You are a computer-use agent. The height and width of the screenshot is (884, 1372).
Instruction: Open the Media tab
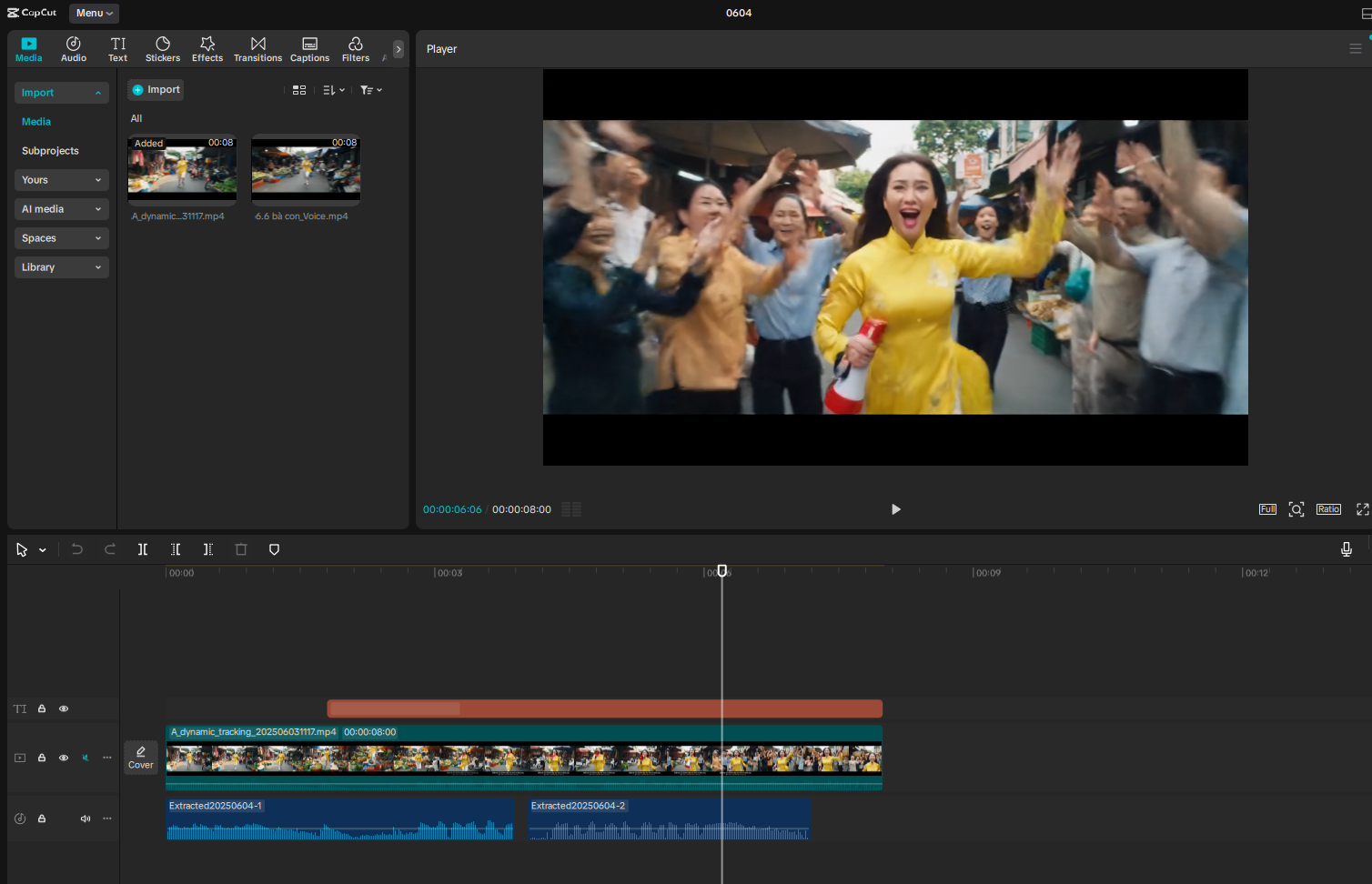click(29, 49)
